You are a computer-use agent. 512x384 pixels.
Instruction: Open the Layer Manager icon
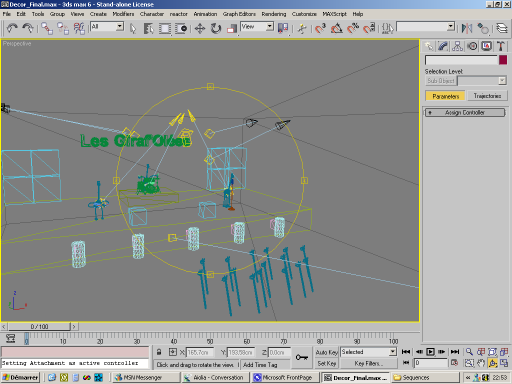[502, 28]
